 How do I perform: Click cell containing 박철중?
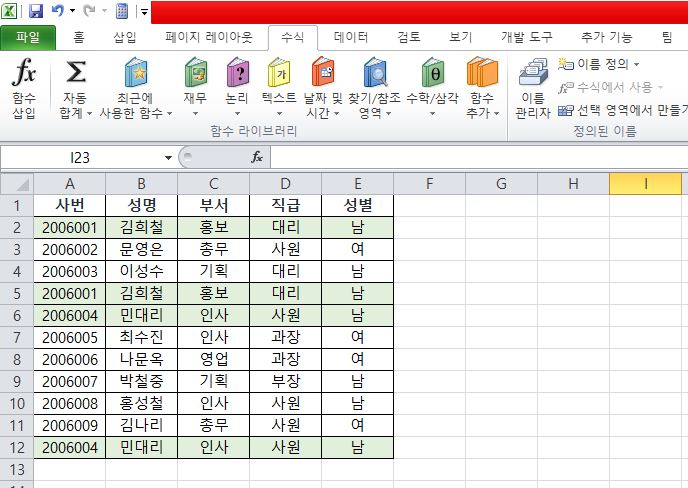click(141, 381)
